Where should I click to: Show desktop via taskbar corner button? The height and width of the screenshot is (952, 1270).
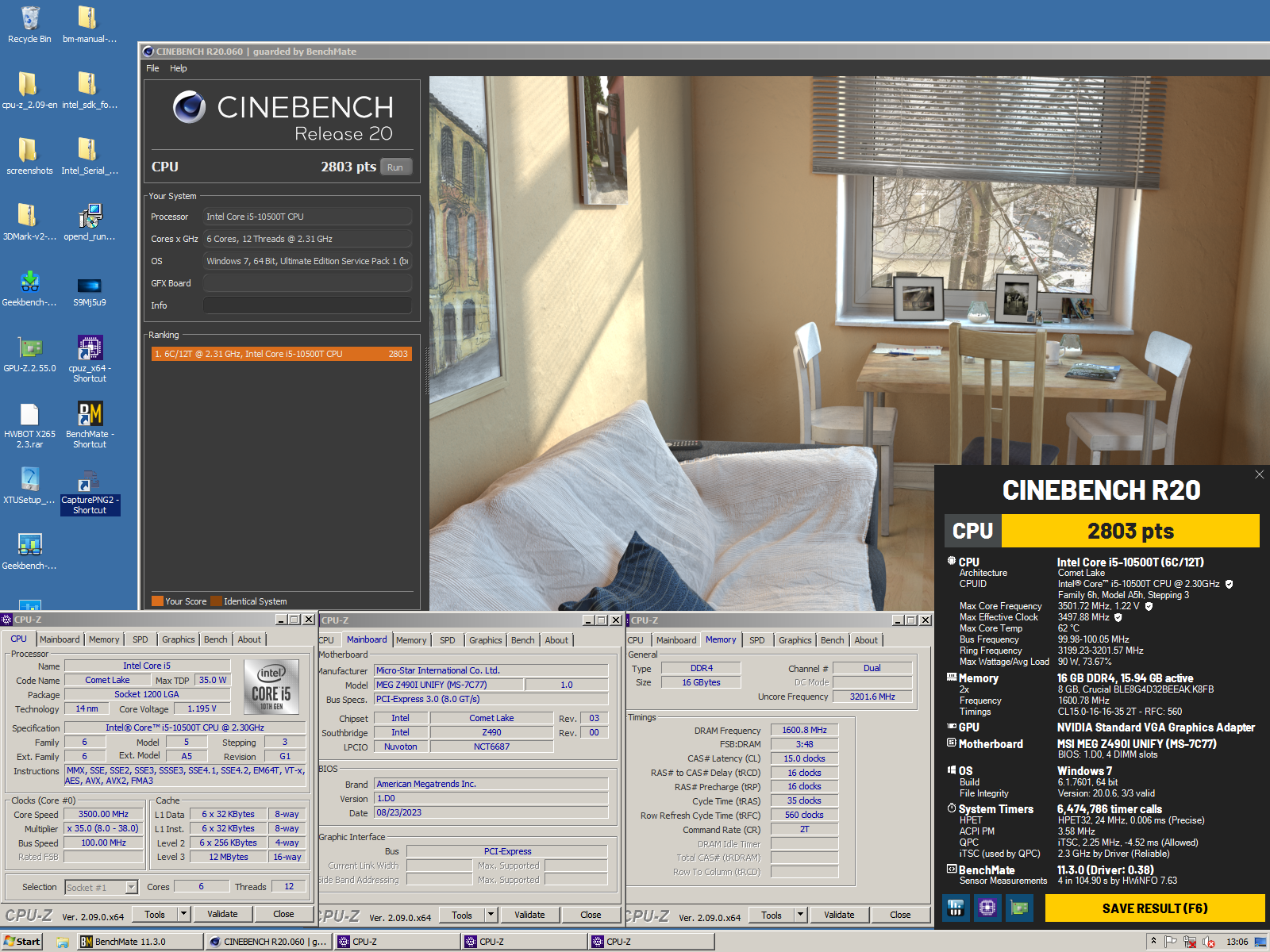point(1261,942)
